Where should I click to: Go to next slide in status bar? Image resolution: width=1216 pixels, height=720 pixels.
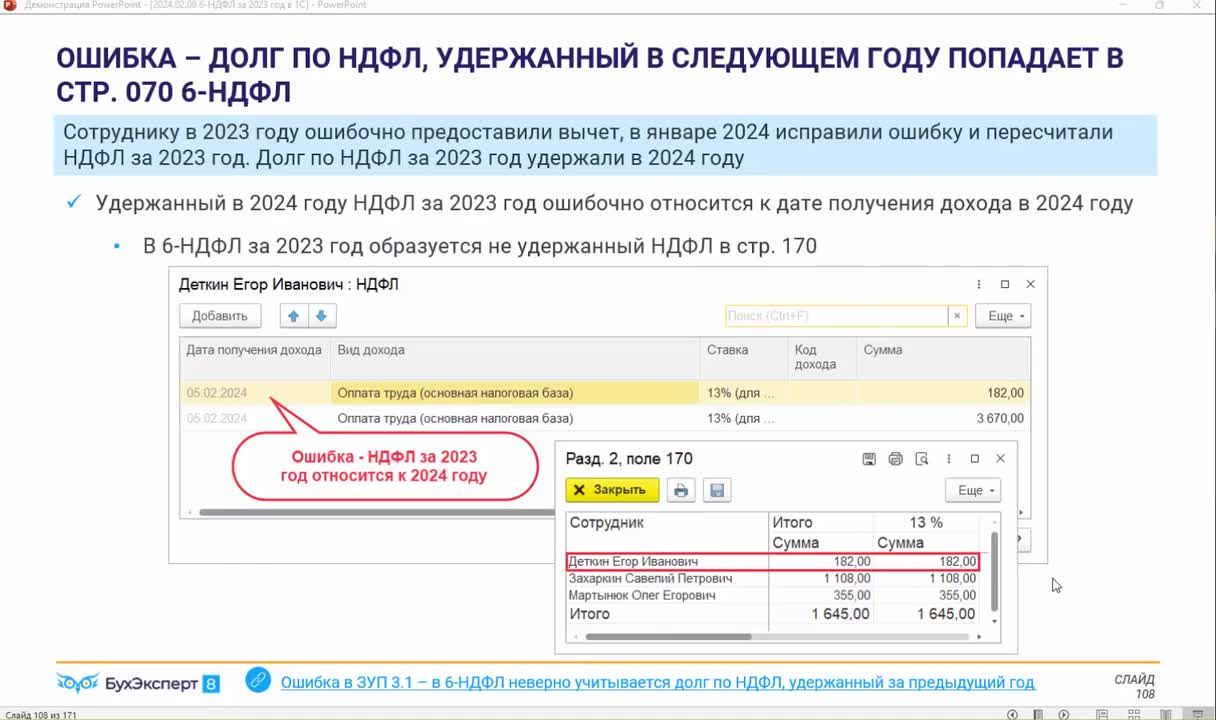tap(1063, 714)
